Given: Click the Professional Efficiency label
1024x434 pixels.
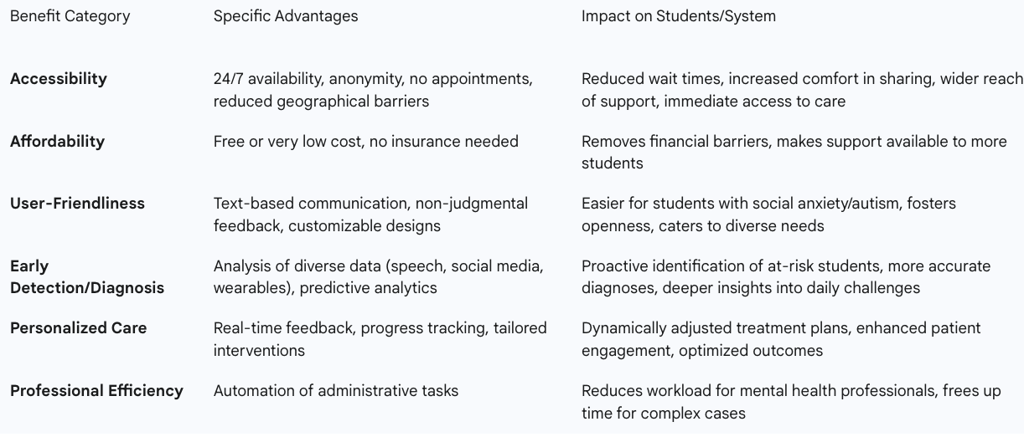Looking at the screenshot, I should pyautogui.click(x=96, y=390).
